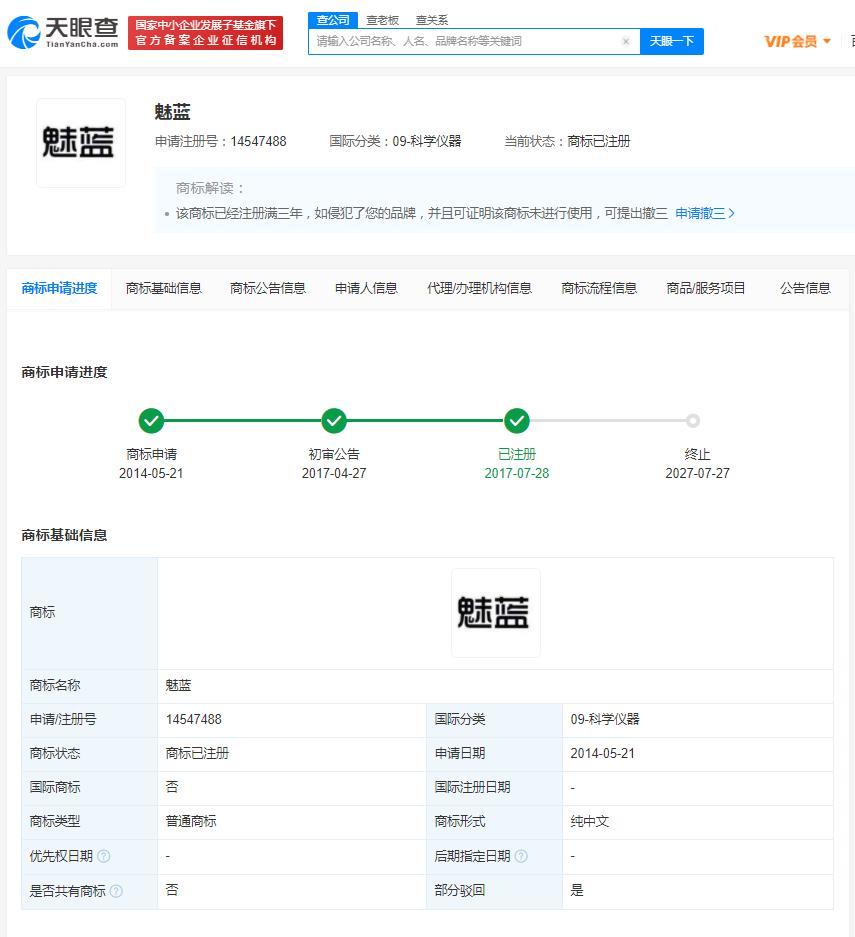The image size is (855, 937).
Task: Click the 已注册 green checkmark step
Action: click(517, 421)
